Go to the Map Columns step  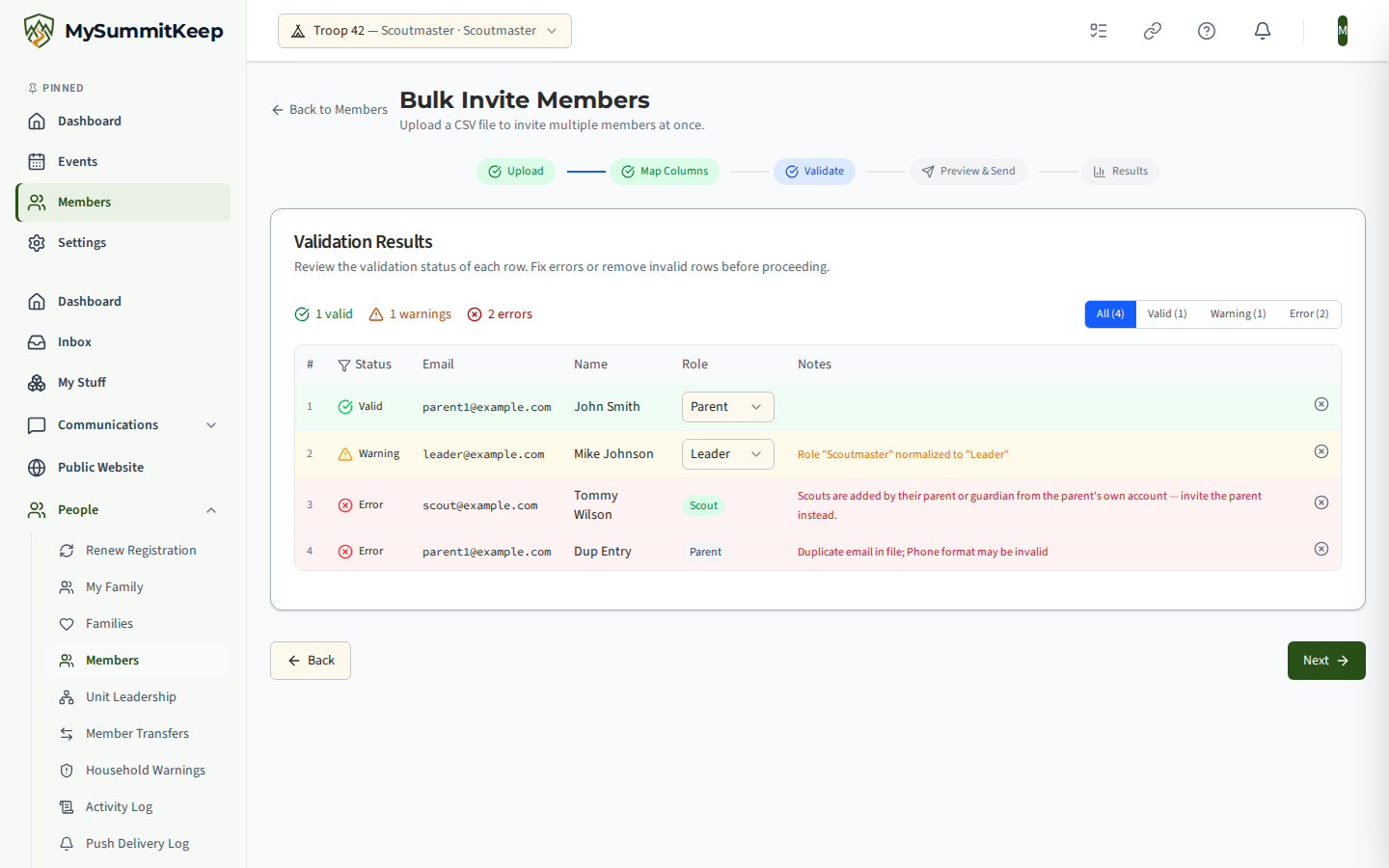(x=665, y=172)
